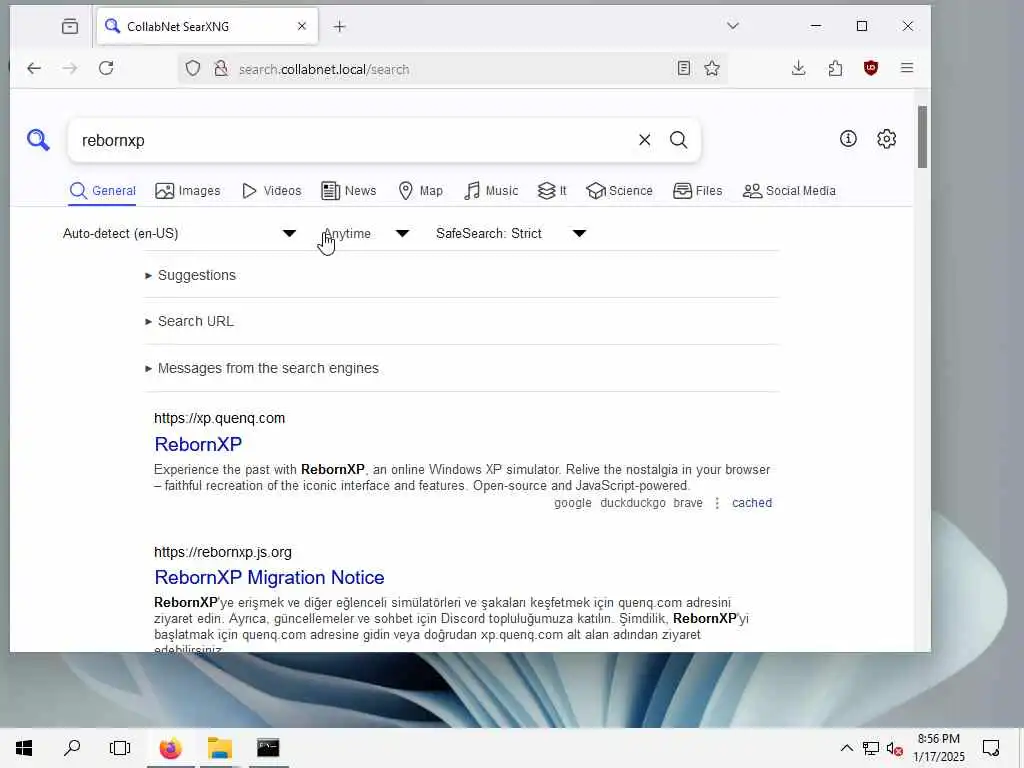
Task: Open the Windows Start menu
Action: click(24, 748)
